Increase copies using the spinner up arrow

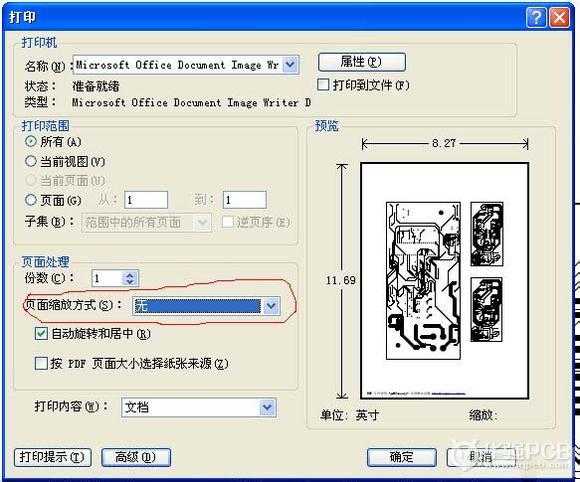130,275
